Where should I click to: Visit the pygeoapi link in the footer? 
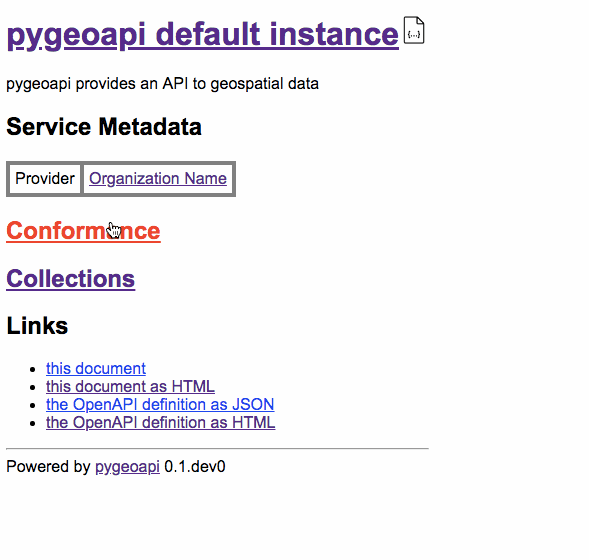[x=127, y=467]
